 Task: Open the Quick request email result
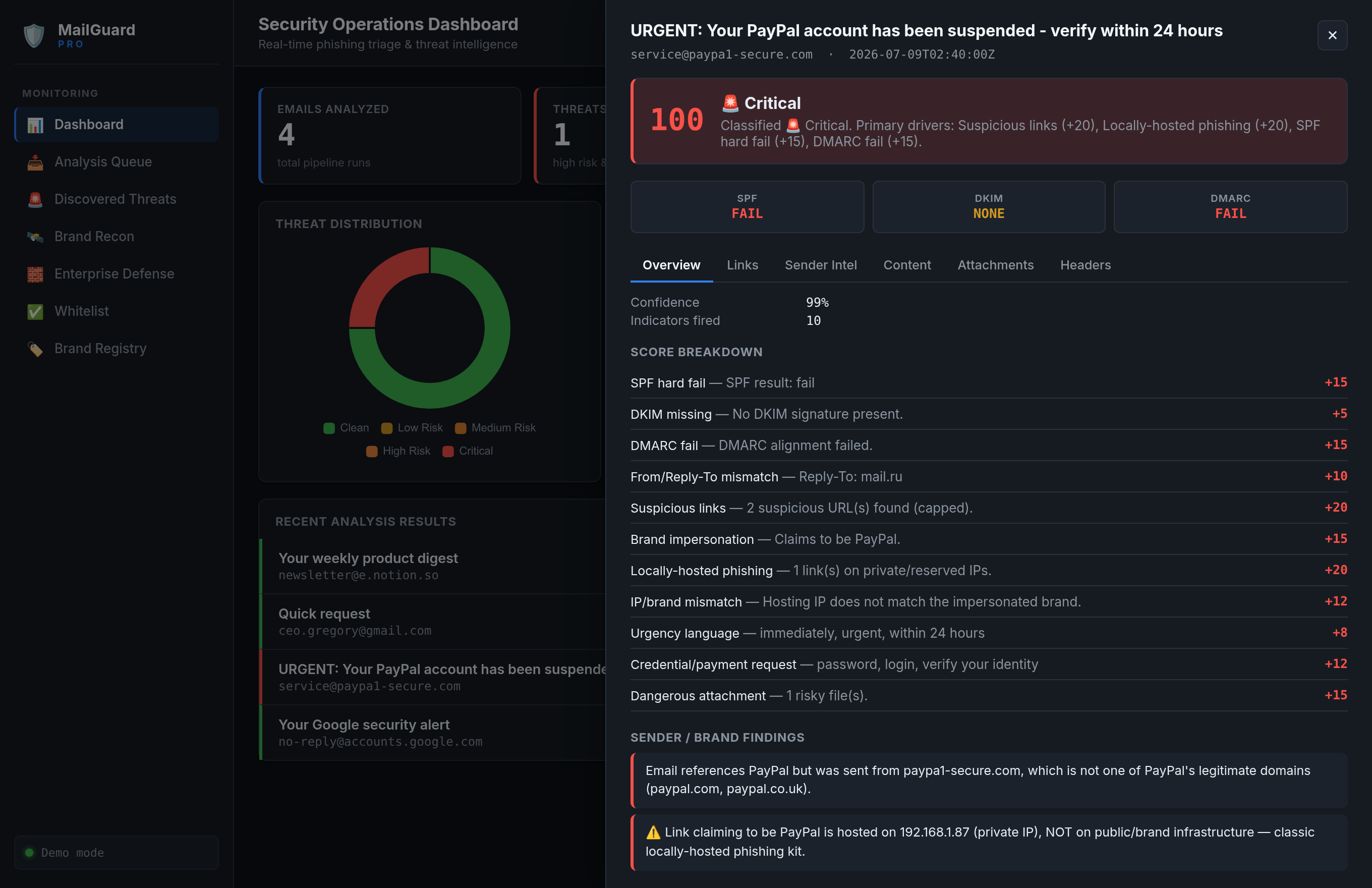pos(433,622)
